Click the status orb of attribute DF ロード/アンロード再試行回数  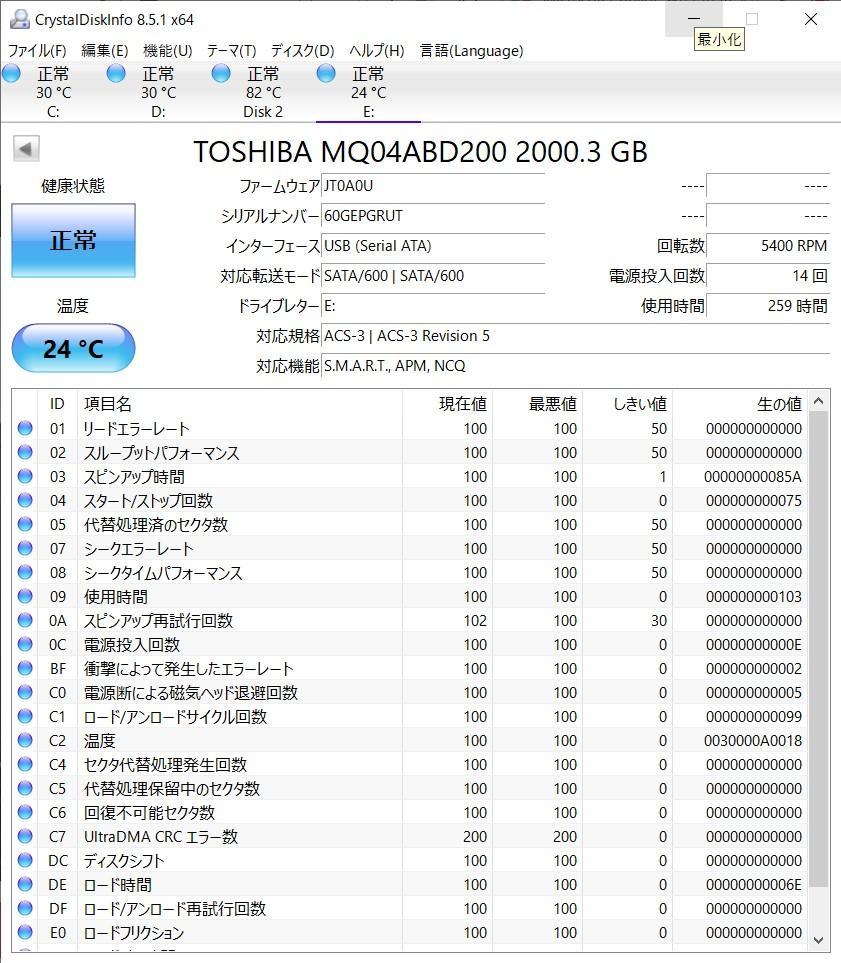tap(25, 907)
